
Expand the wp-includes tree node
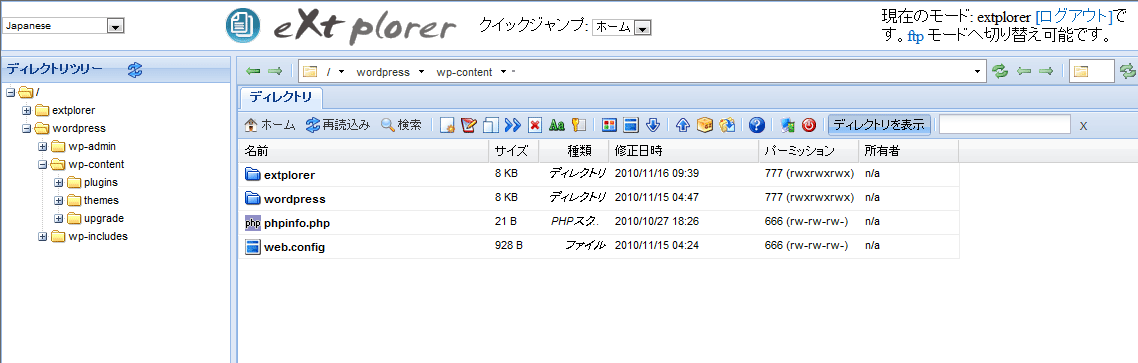point(42,236)
